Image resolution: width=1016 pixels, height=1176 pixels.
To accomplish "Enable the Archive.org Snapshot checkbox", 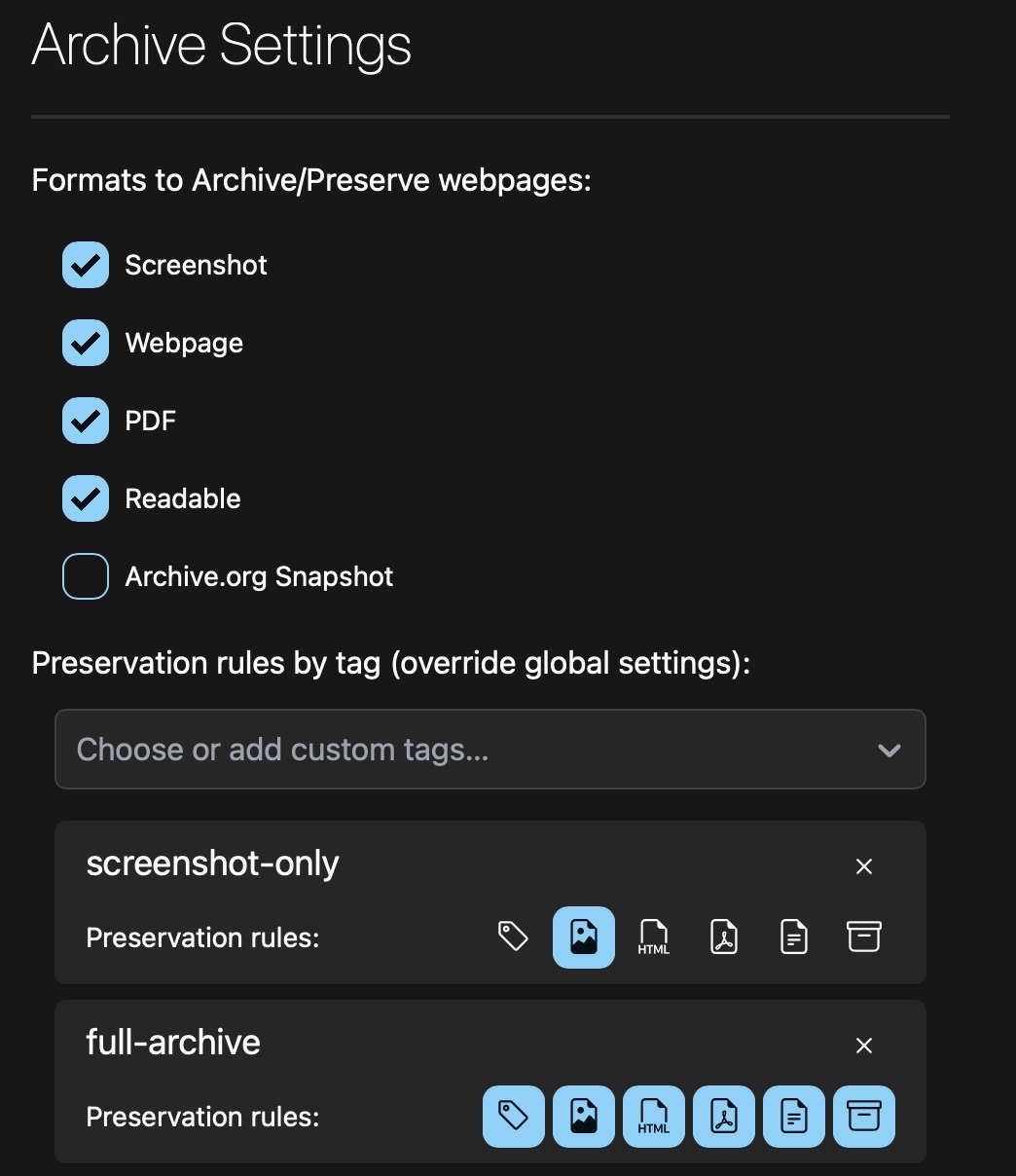I will pos(85,576).
